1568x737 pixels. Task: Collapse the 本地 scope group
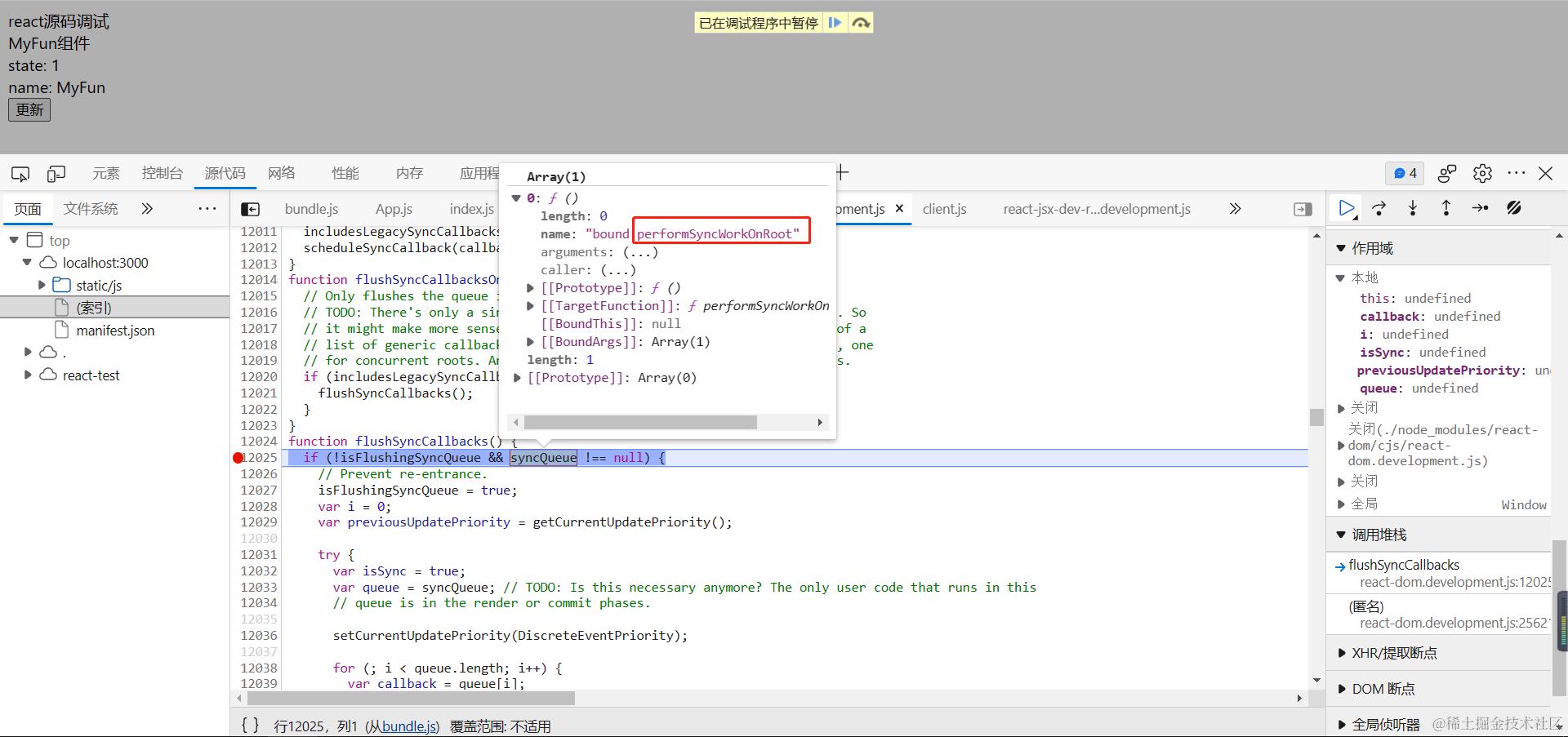(1340, 278)
